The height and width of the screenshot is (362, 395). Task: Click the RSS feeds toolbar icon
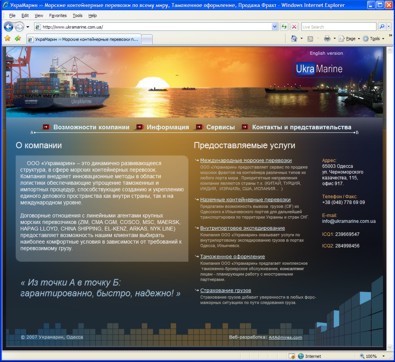click(310, 39)
